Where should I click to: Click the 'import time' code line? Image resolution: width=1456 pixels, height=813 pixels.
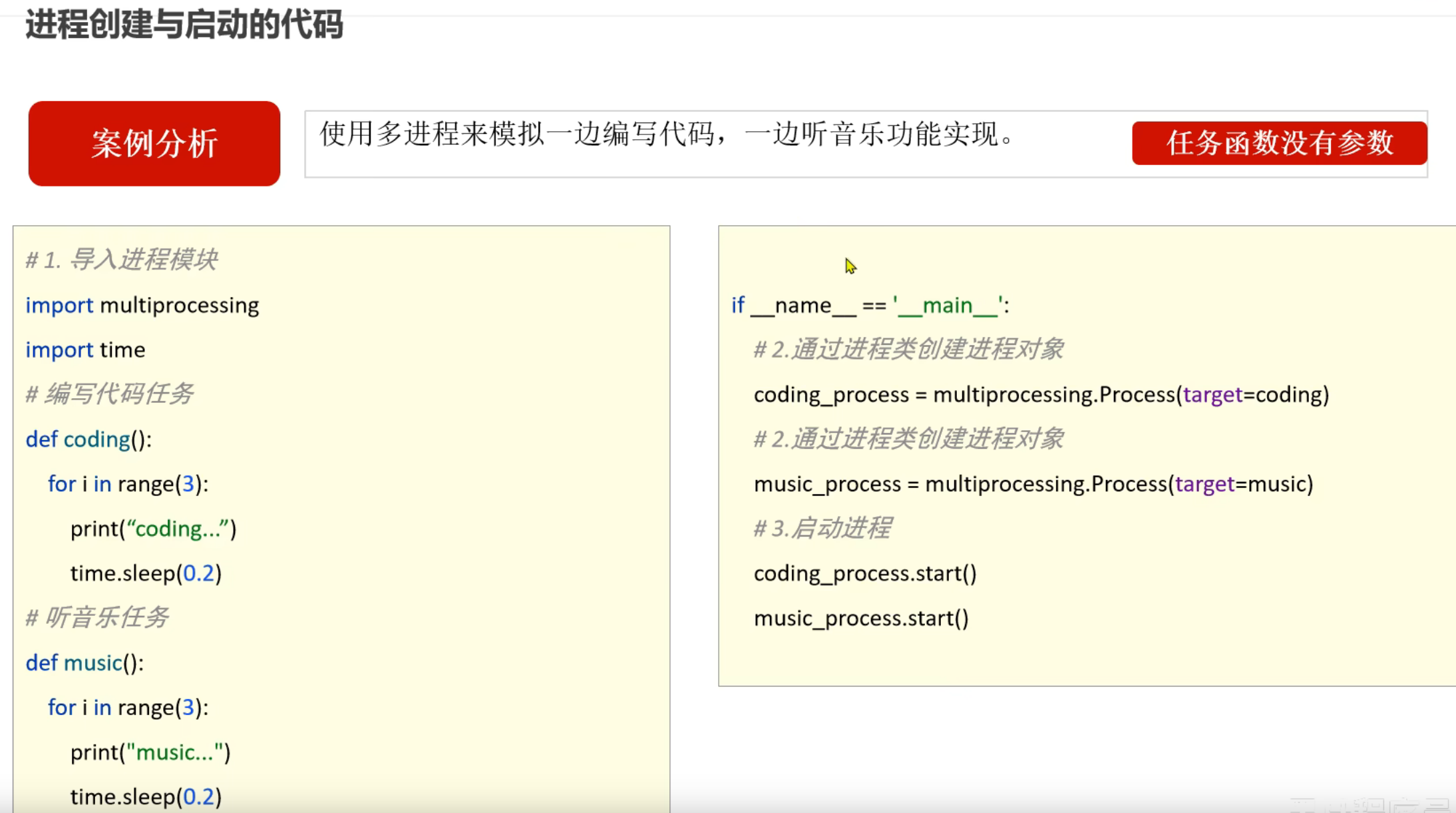point(85,350)
